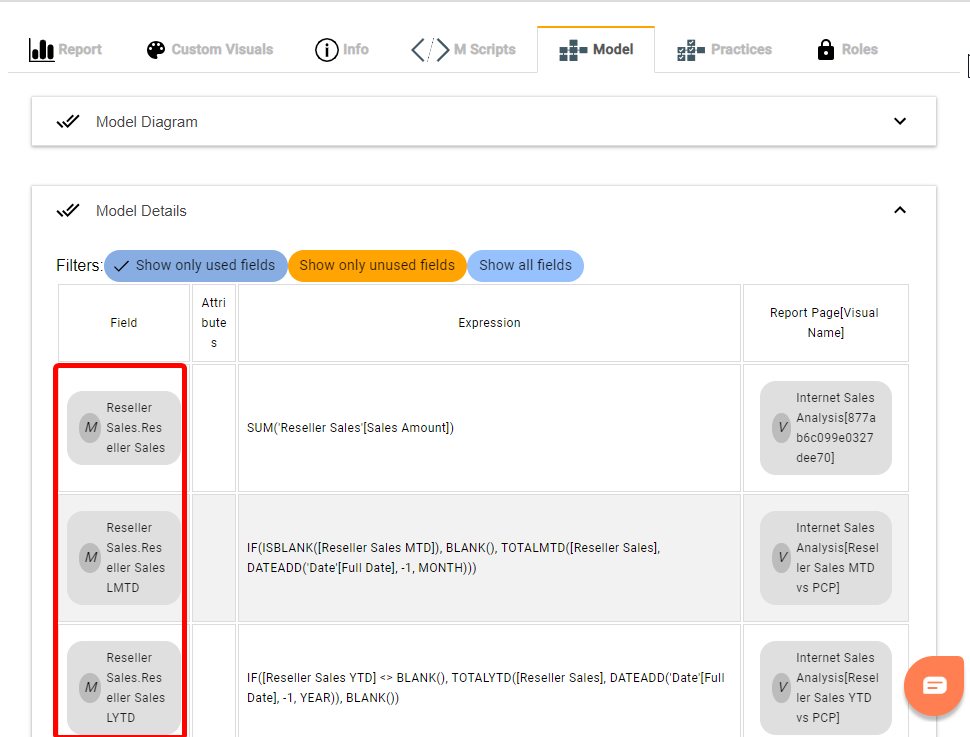
Task: Click the TOTALMTD expression cell
Action: coord(489,558)
